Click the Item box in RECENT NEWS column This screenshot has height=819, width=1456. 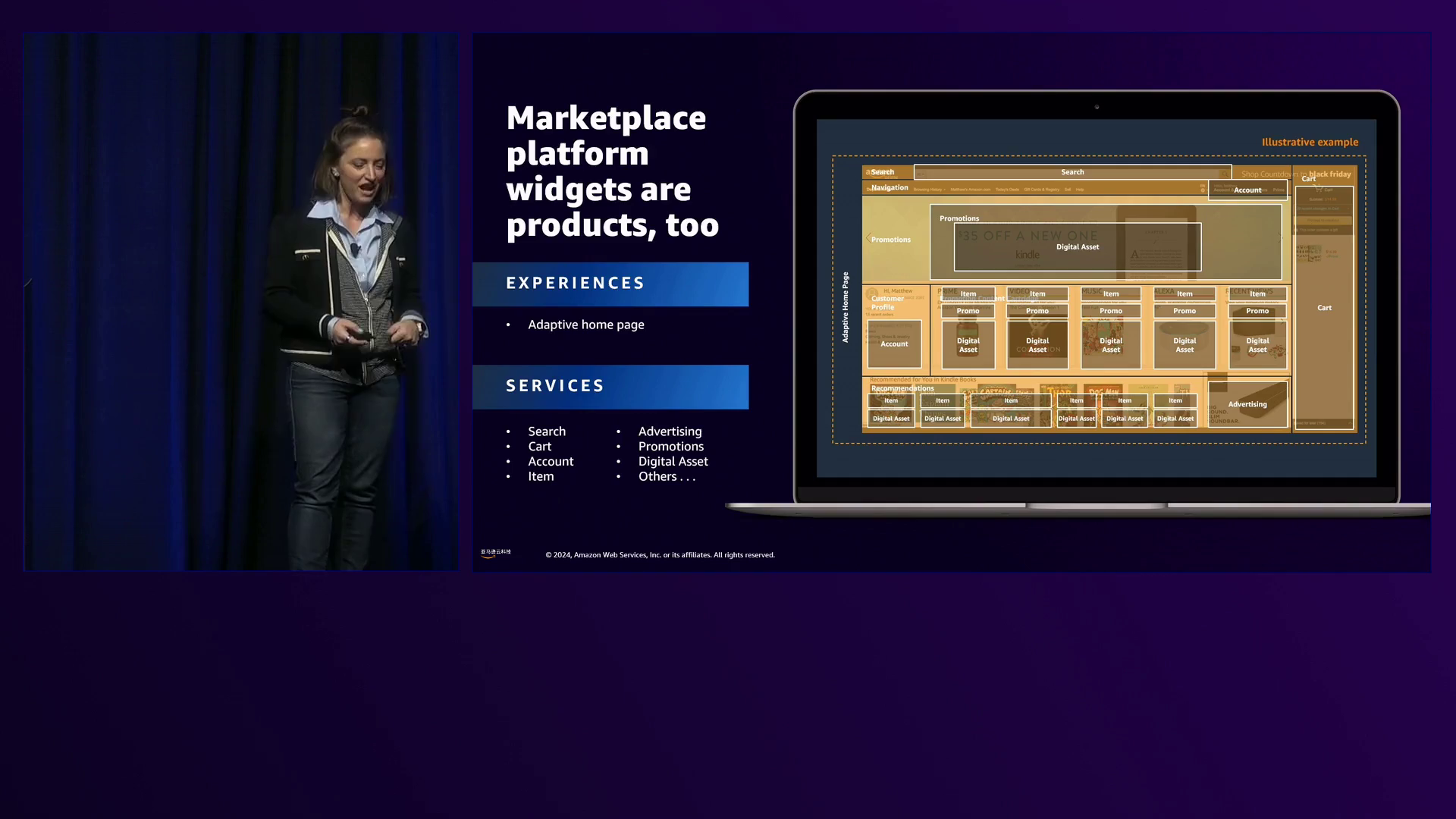coord(1257,294)
